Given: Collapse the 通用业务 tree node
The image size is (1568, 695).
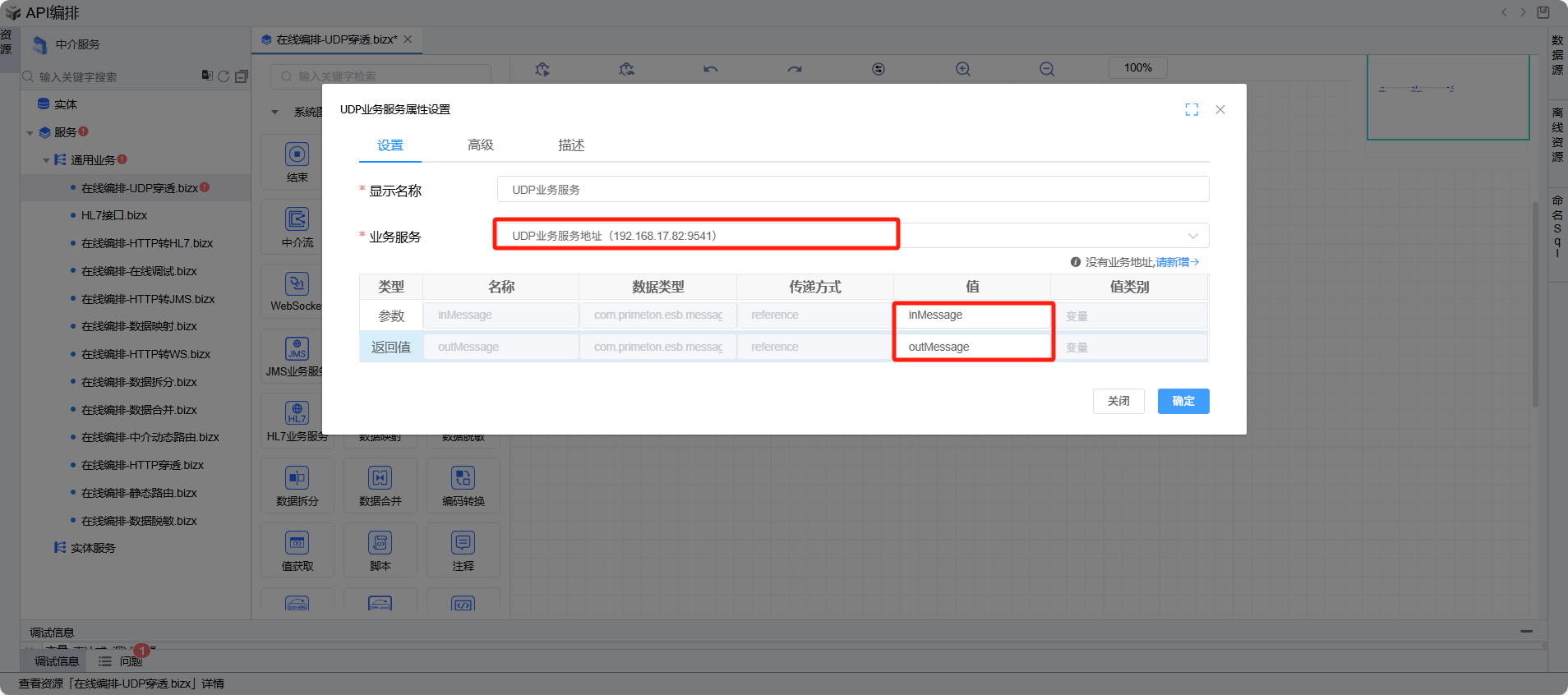Looking at the screenshot, I should click(x=46, y=160).
